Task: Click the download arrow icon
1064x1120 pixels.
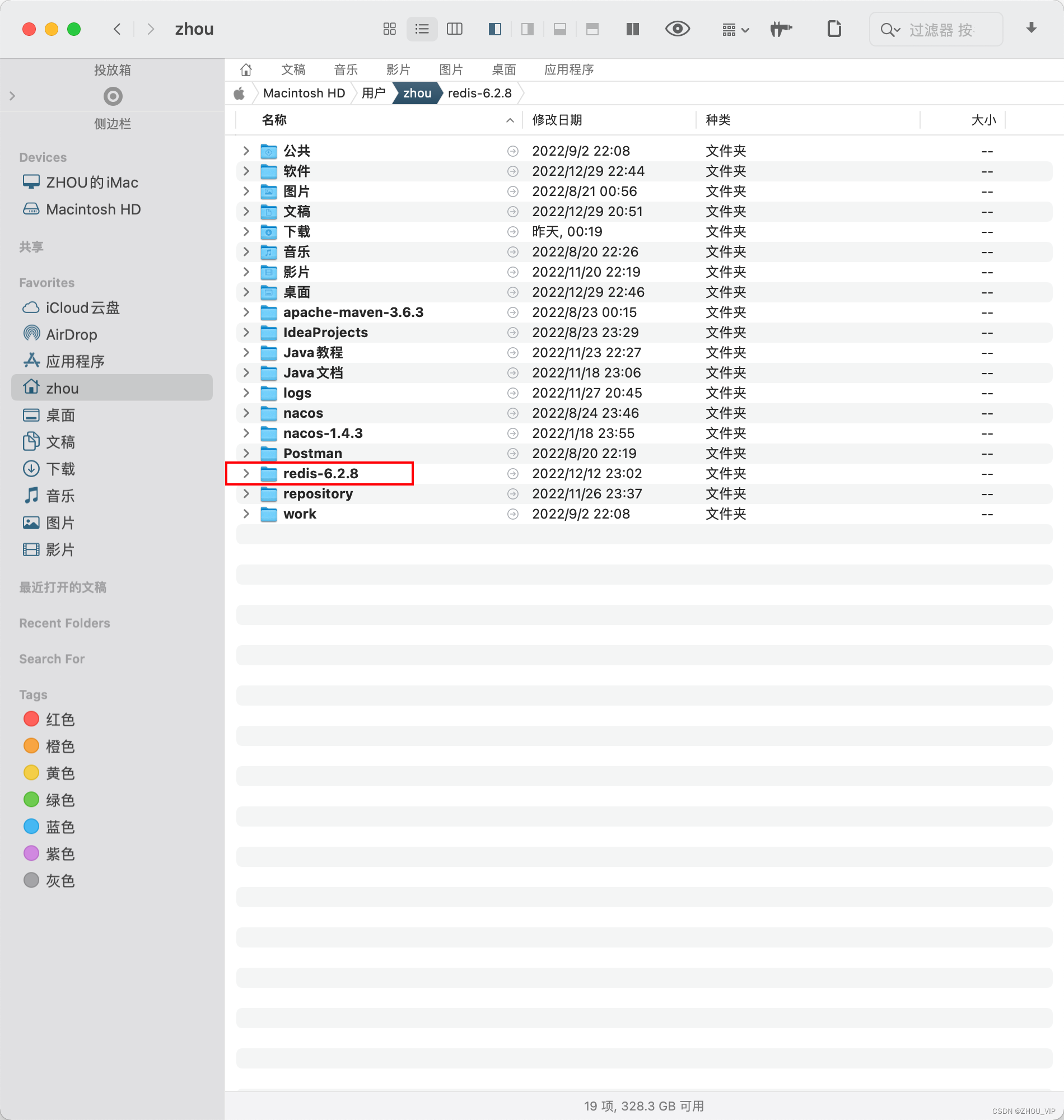Action: 1031,28
